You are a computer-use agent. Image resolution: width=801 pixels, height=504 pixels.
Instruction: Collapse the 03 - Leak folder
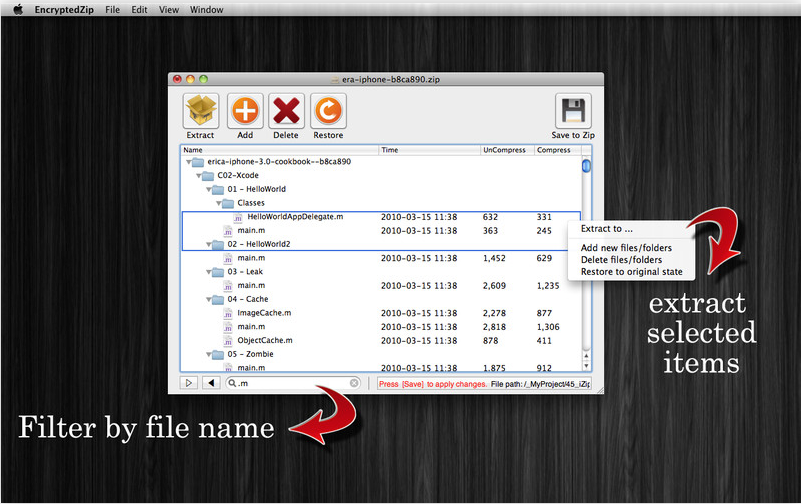pos(208,272)
